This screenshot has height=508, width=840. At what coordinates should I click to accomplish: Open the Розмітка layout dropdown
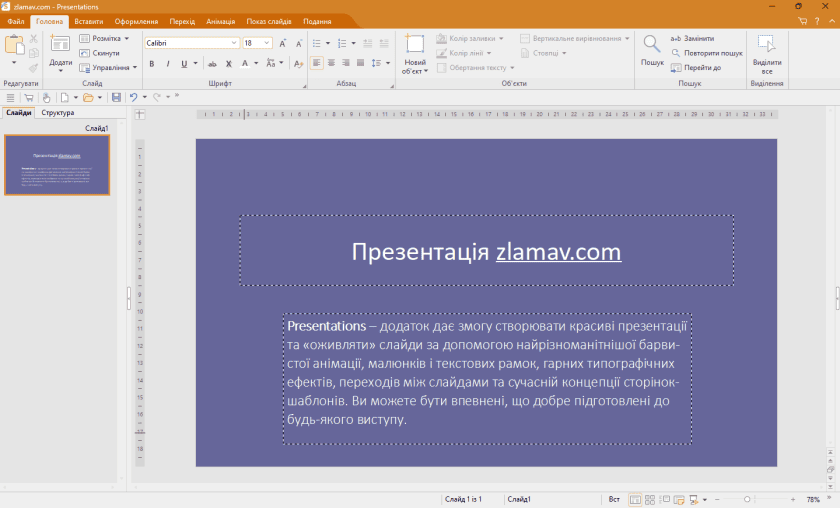coord(104,39)
